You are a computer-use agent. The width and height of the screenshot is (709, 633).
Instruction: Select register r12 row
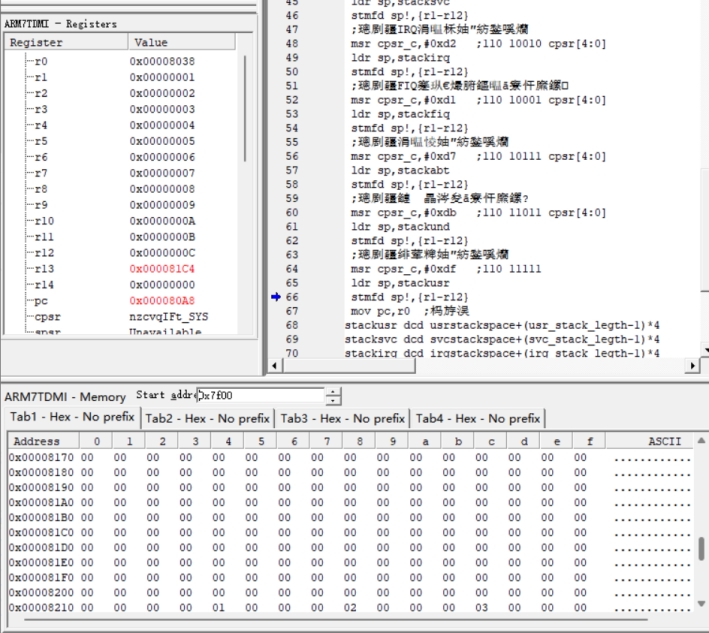tap(121, 253)
